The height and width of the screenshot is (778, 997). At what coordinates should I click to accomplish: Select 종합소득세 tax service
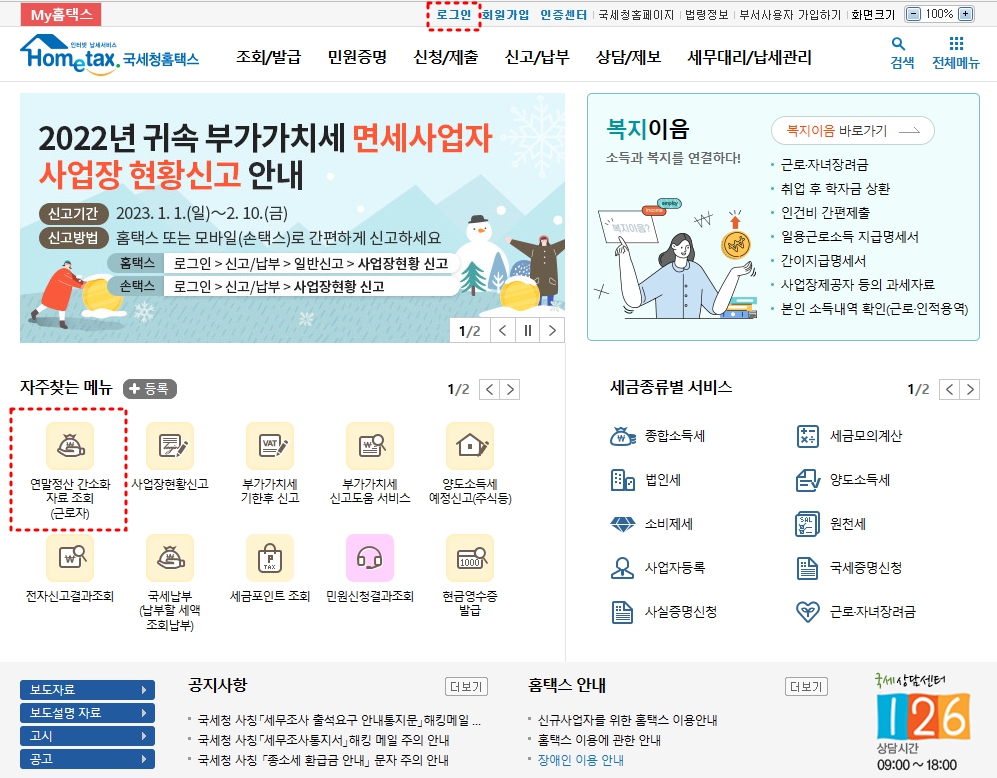[x=657, y=436]
